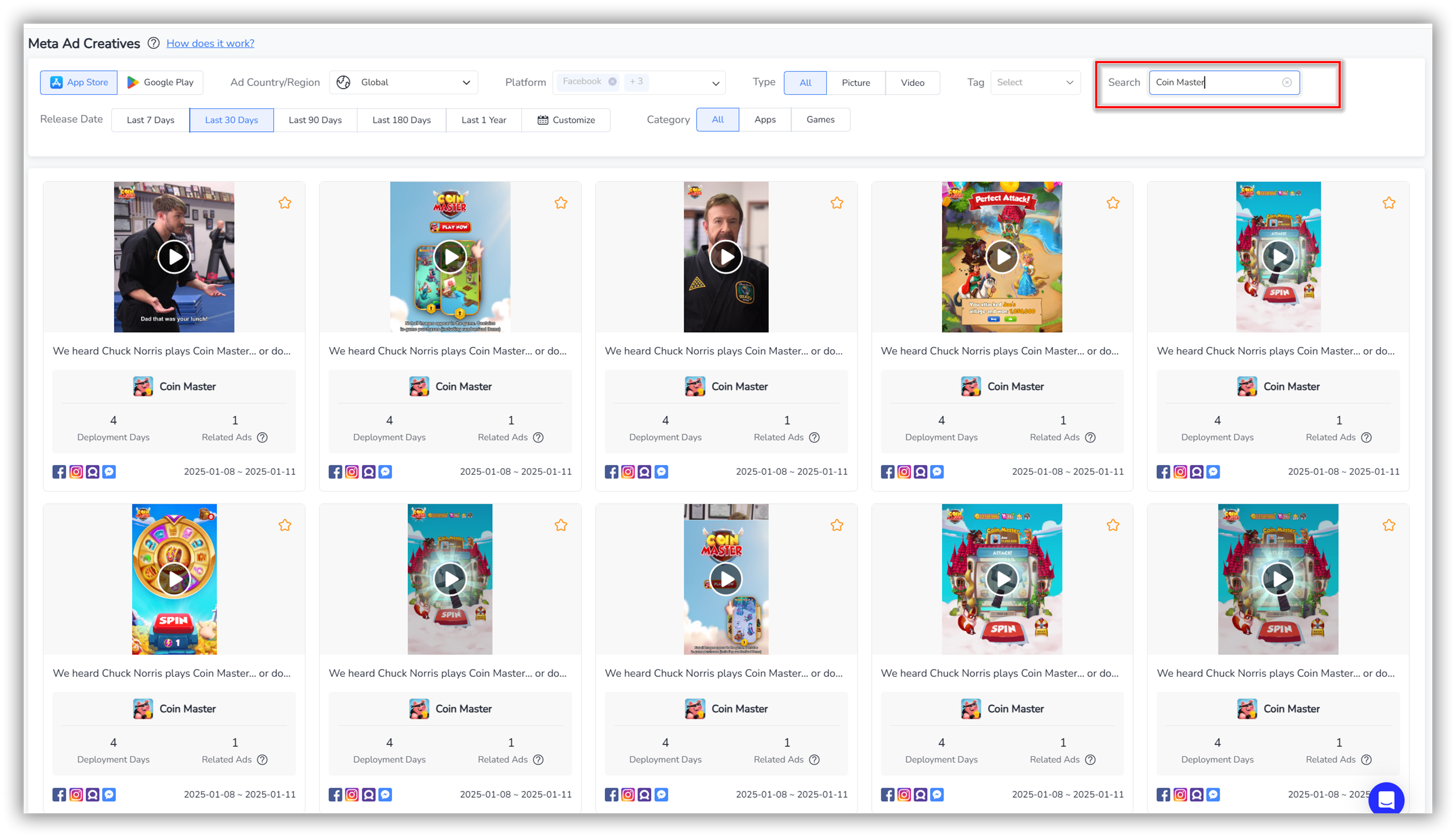Choose the Last 180 Days release range
This screenshot has width=1456, height=837.
coord(402,120)
